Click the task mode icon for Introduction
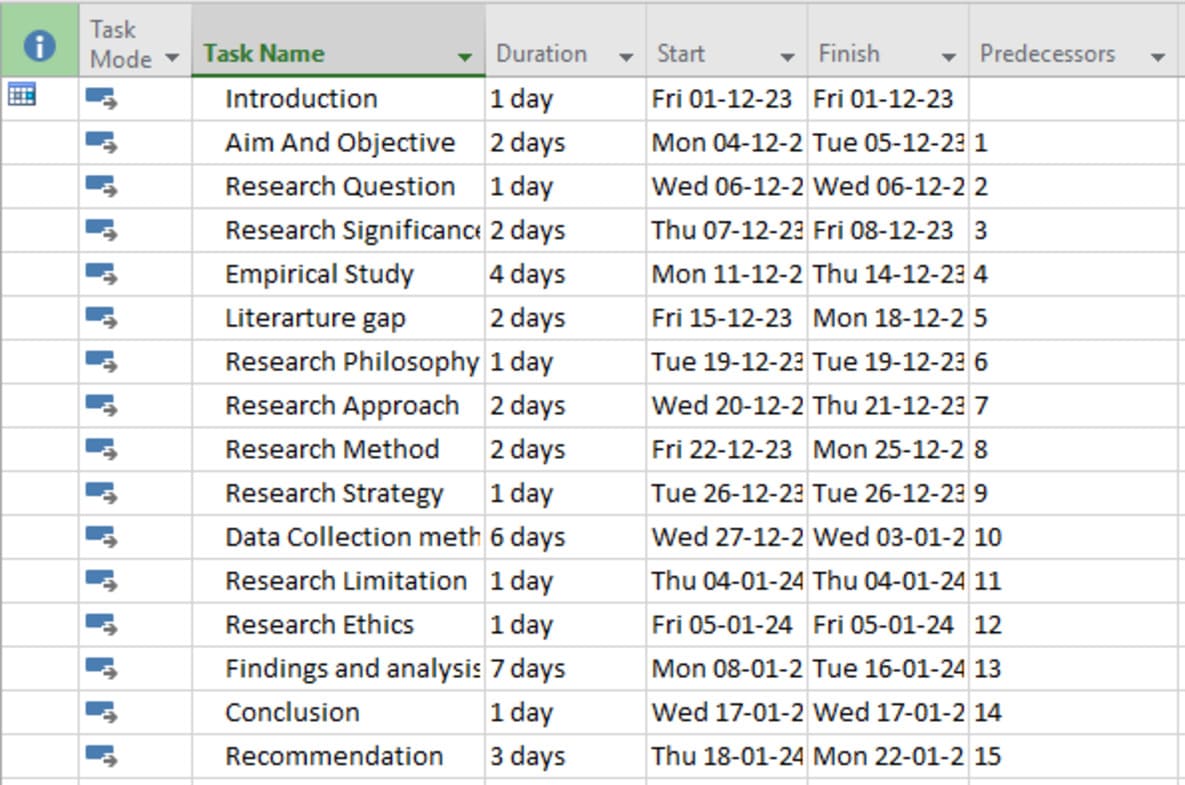Image resolution: width=1185 pixels, height=785 pixels. pos(101,98)
